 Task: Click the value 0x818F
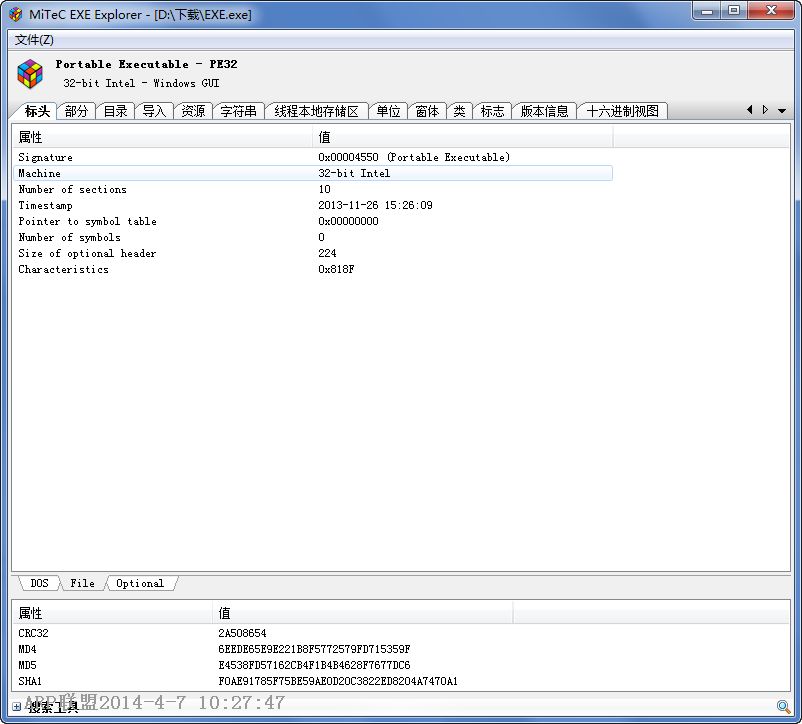[x=336, y=269]
